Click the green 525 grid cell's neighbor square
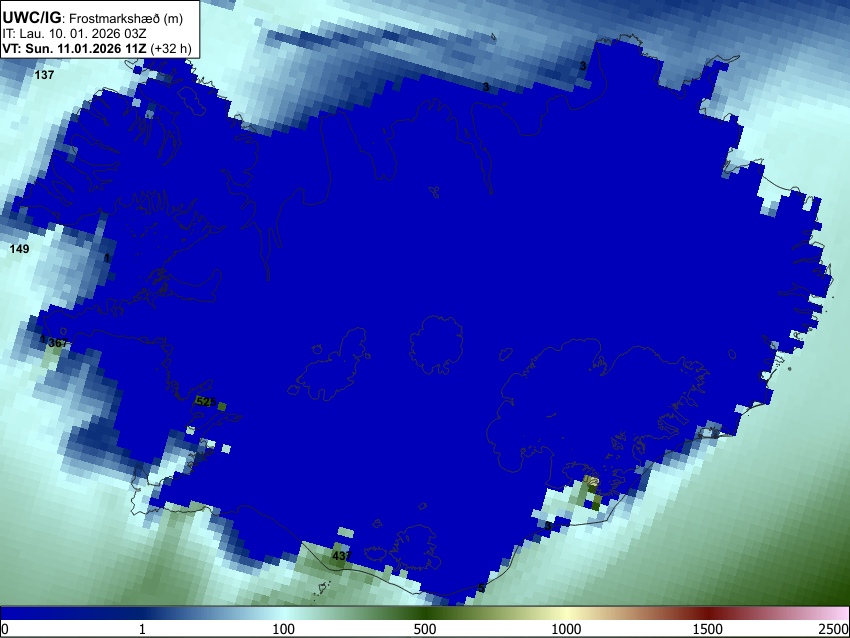Viewport: 850px width, 638px height. tap(221, 407)
